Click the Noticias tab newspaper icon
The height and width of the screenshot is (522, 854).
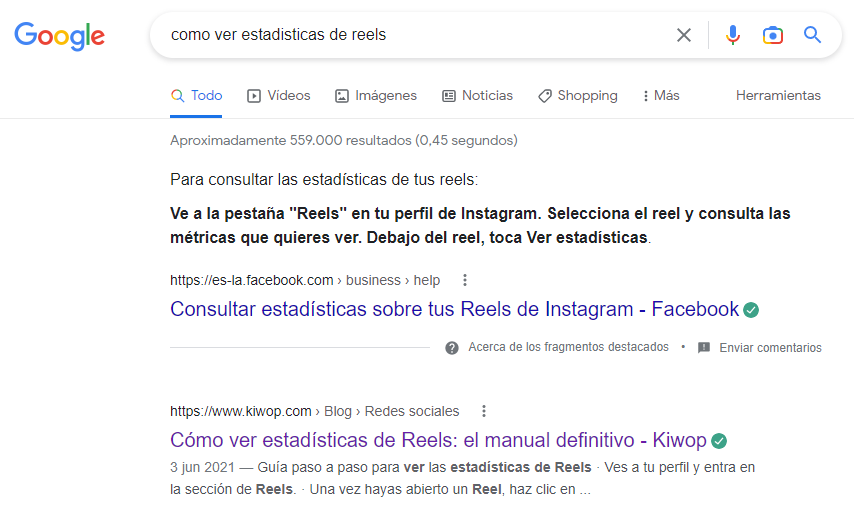[x=449, y=96]
